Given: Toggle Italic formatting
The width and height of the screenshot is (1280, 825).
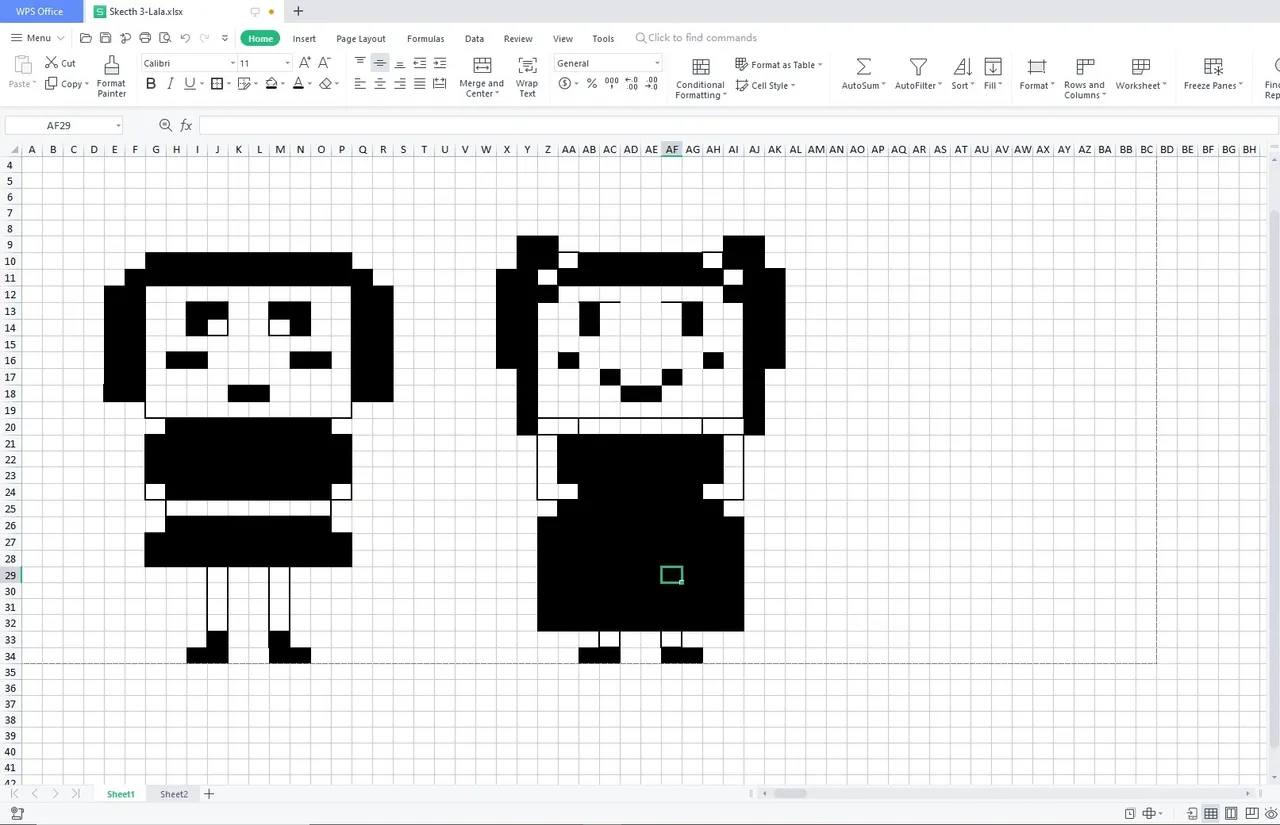Looking at the screenshot, I should coord(170,84).
